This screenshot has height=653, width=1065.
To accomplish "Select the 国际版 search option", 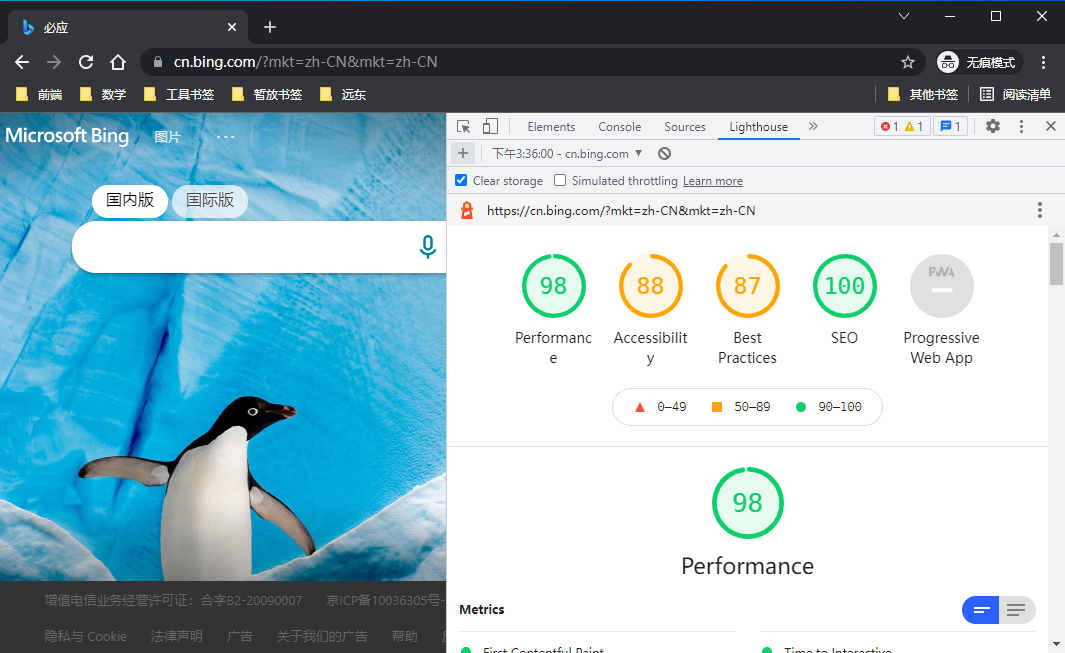I will [210, 200].
